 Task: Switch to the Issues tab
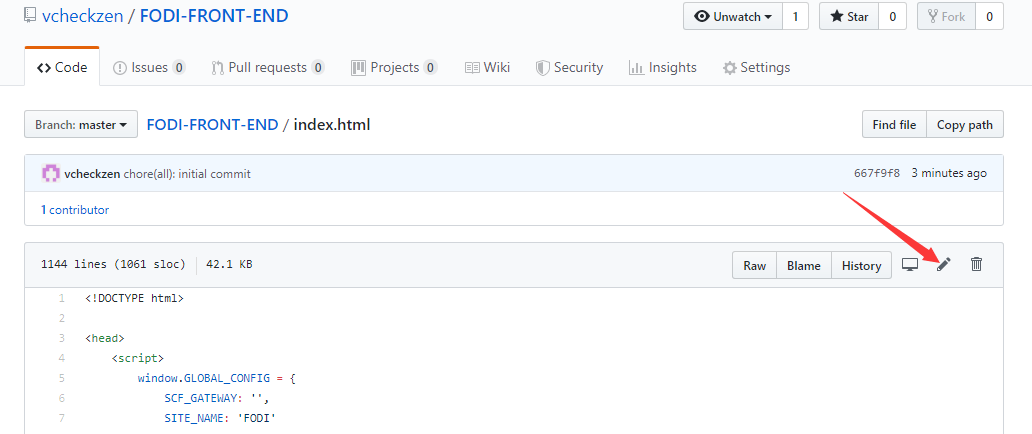(x=149, y=67)
